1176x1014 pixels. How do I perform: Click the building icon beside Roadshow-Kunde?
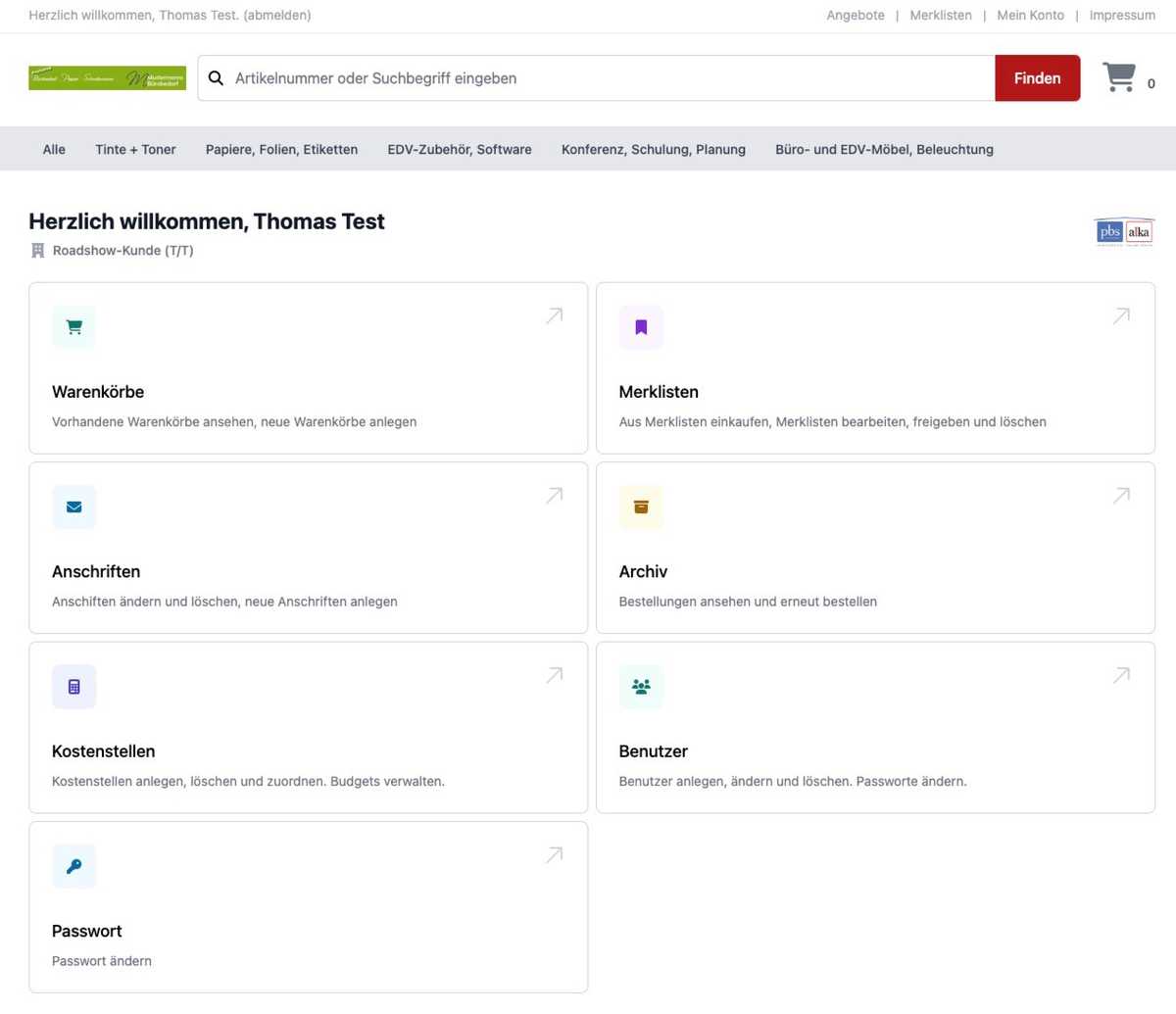[38, 251]
